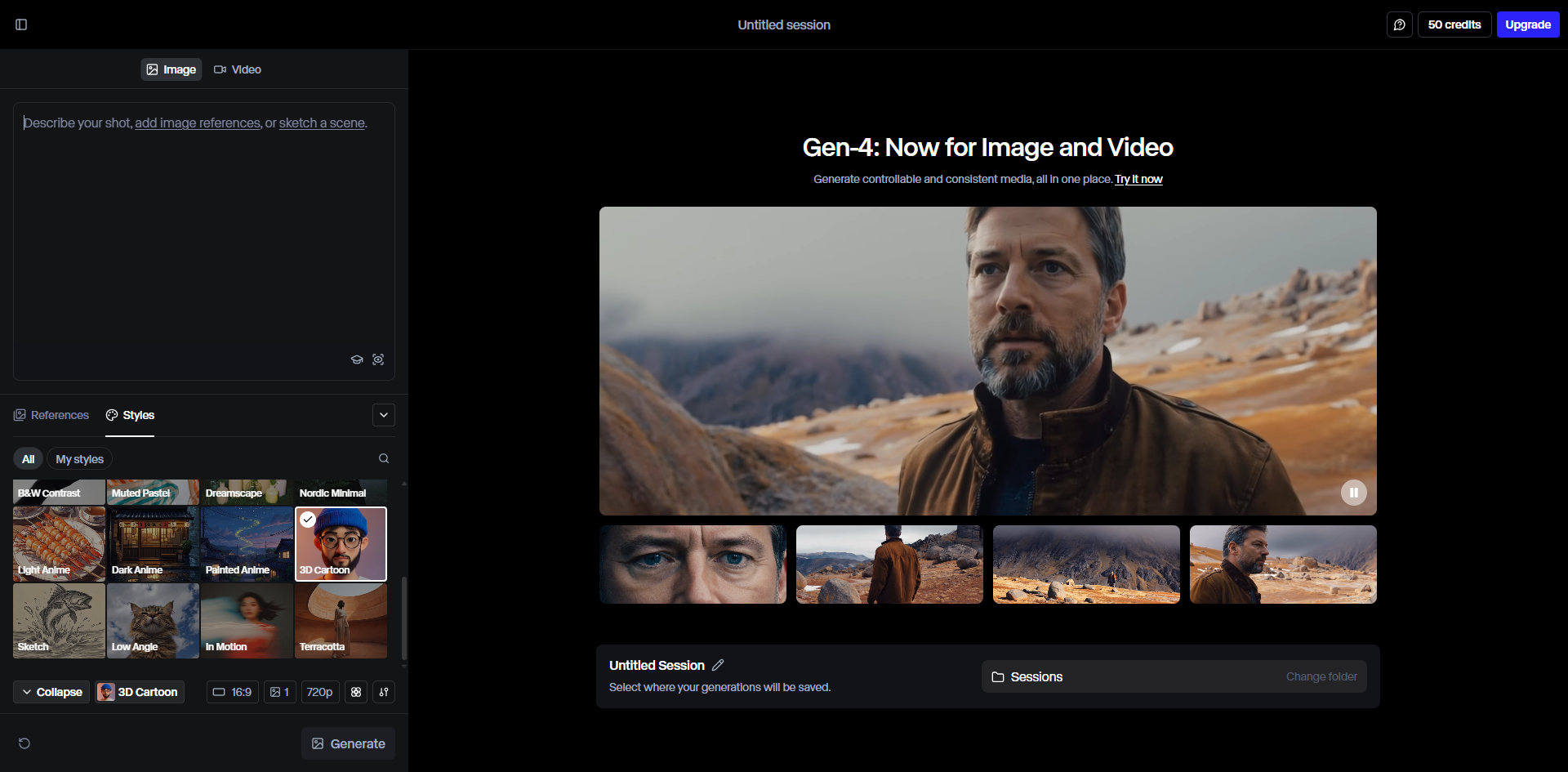Choose the In Motion style

[247, 621]
